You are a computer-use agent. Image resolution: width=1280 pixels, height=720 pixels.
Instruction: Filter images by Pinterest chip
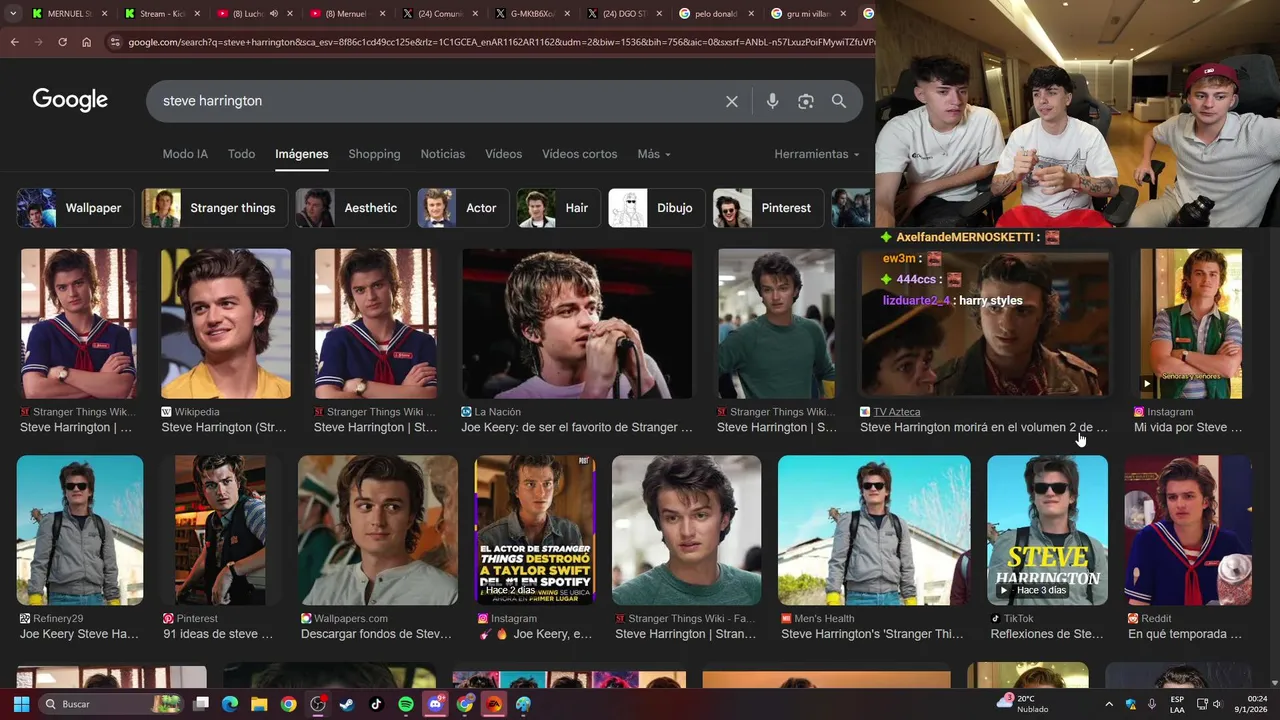pos(768,208)
